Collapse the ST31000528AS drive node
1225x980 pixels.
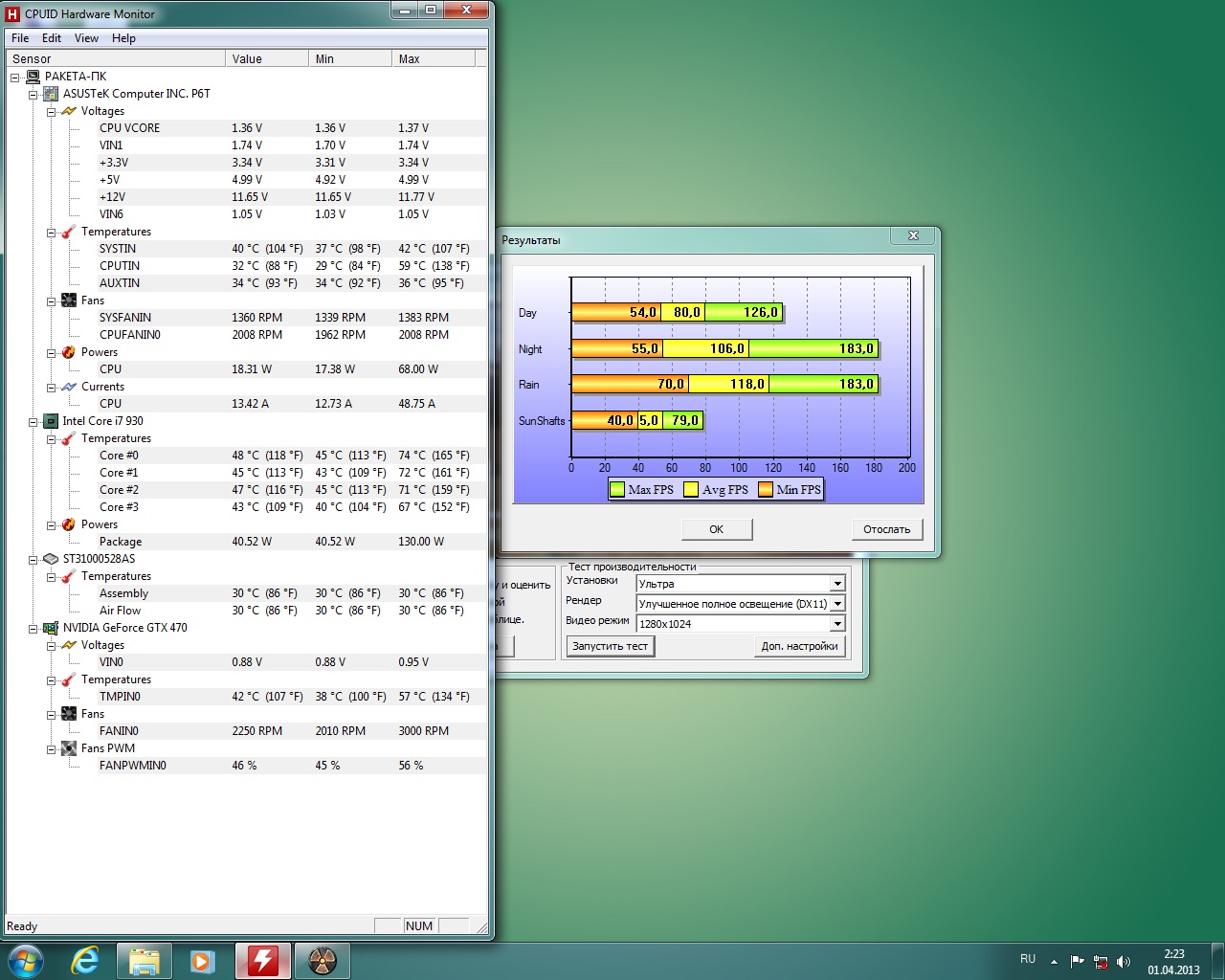[x=33, y=559]
